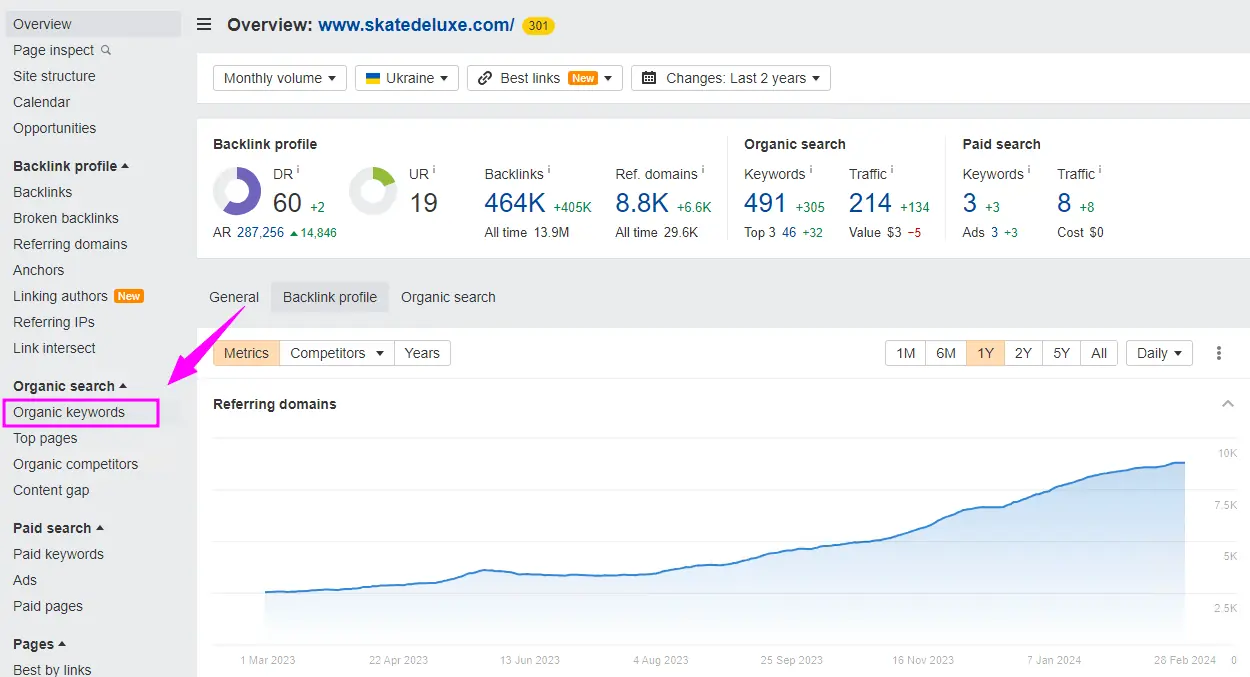Viewport: 1250px width, 677px height.
Task: Click the DR info icon
Action: click(297, 169)
